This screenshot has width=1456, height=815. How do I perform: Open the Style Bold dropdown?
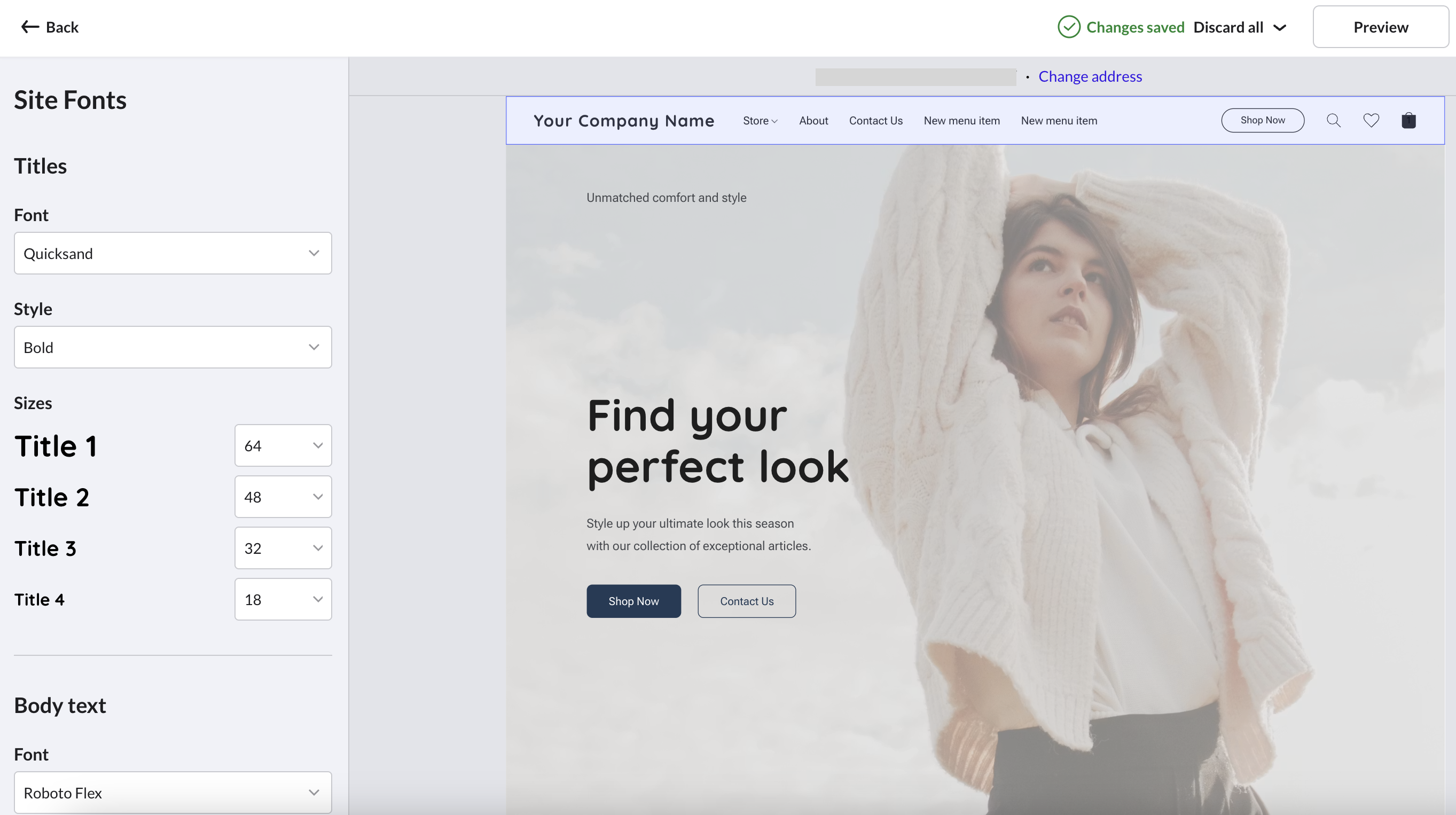173,347
